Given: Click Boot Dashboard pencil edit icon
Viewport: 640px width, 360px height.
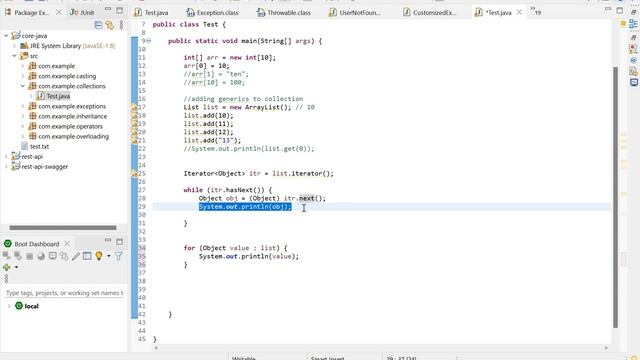Looking at the screenshot, I should pos(76,256).
